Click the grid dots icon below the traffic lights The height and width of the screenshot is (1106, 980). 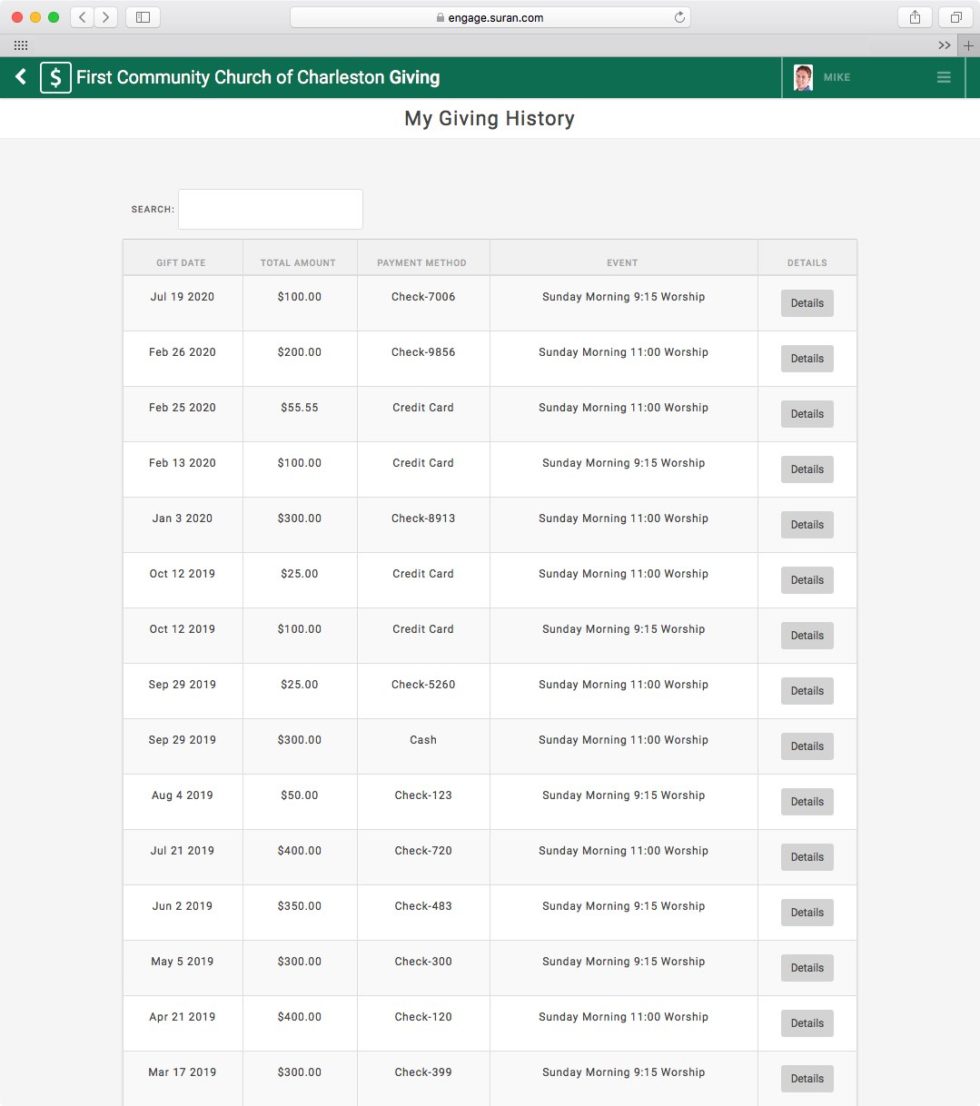coord(20,45)
